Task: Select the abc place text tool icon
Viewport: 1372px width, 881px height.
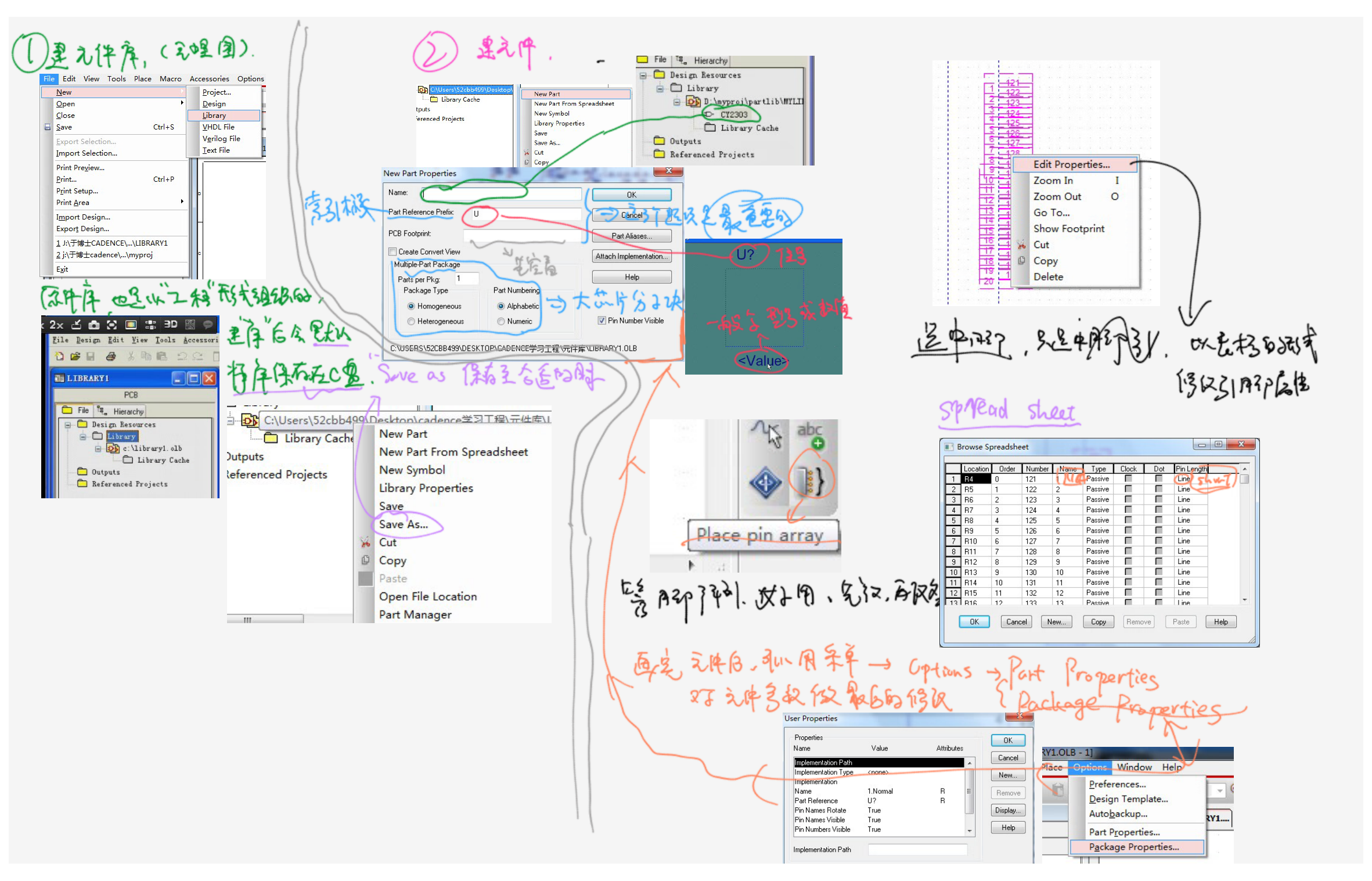Action: point(810,436)
